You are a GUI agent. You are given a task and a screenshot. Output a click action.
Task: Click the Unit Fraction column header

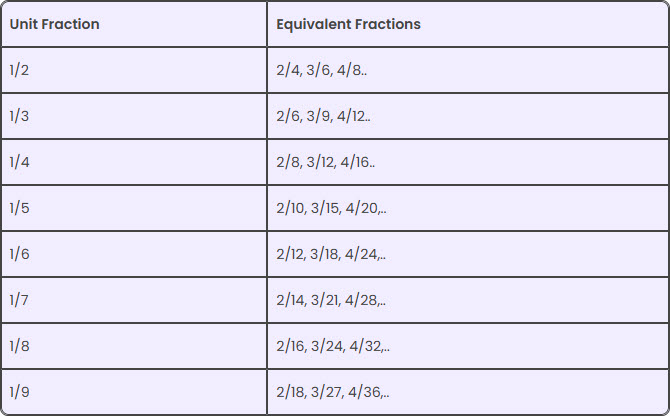(x=55, y=24)
